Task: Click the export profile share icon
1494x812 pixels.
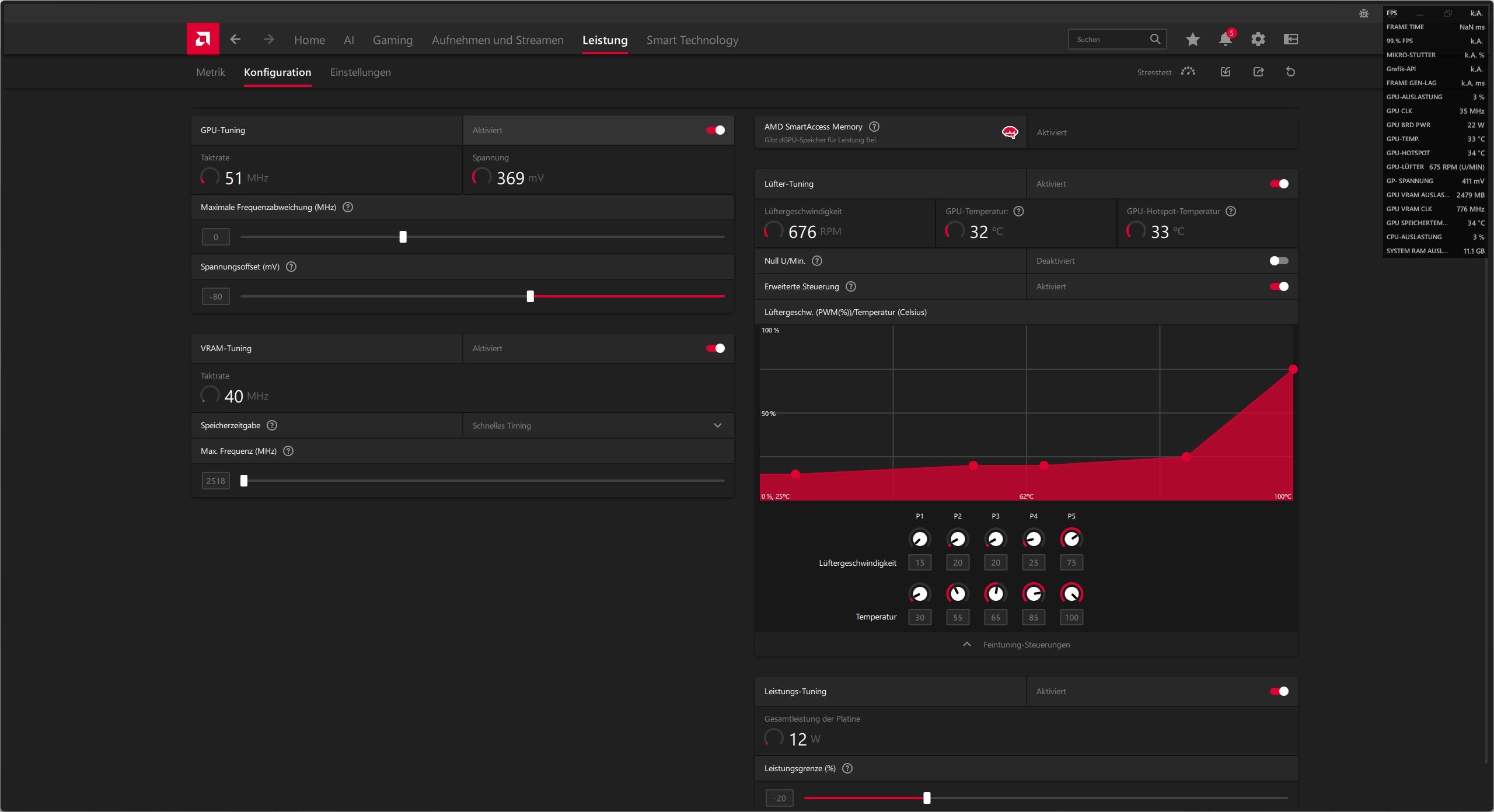Action: [1258, 72]
